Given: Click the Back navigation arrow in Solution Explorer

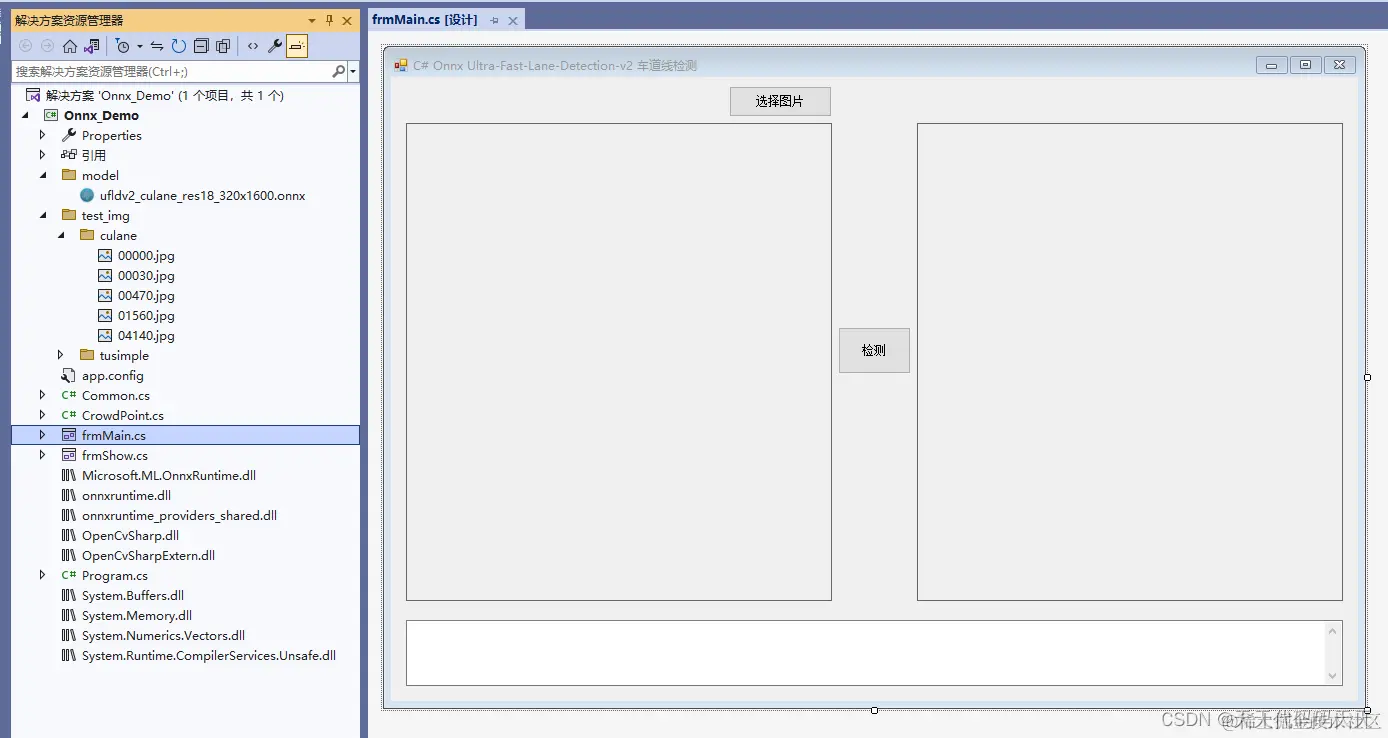Looking at the screenshot, I should (x=26, y=46).
